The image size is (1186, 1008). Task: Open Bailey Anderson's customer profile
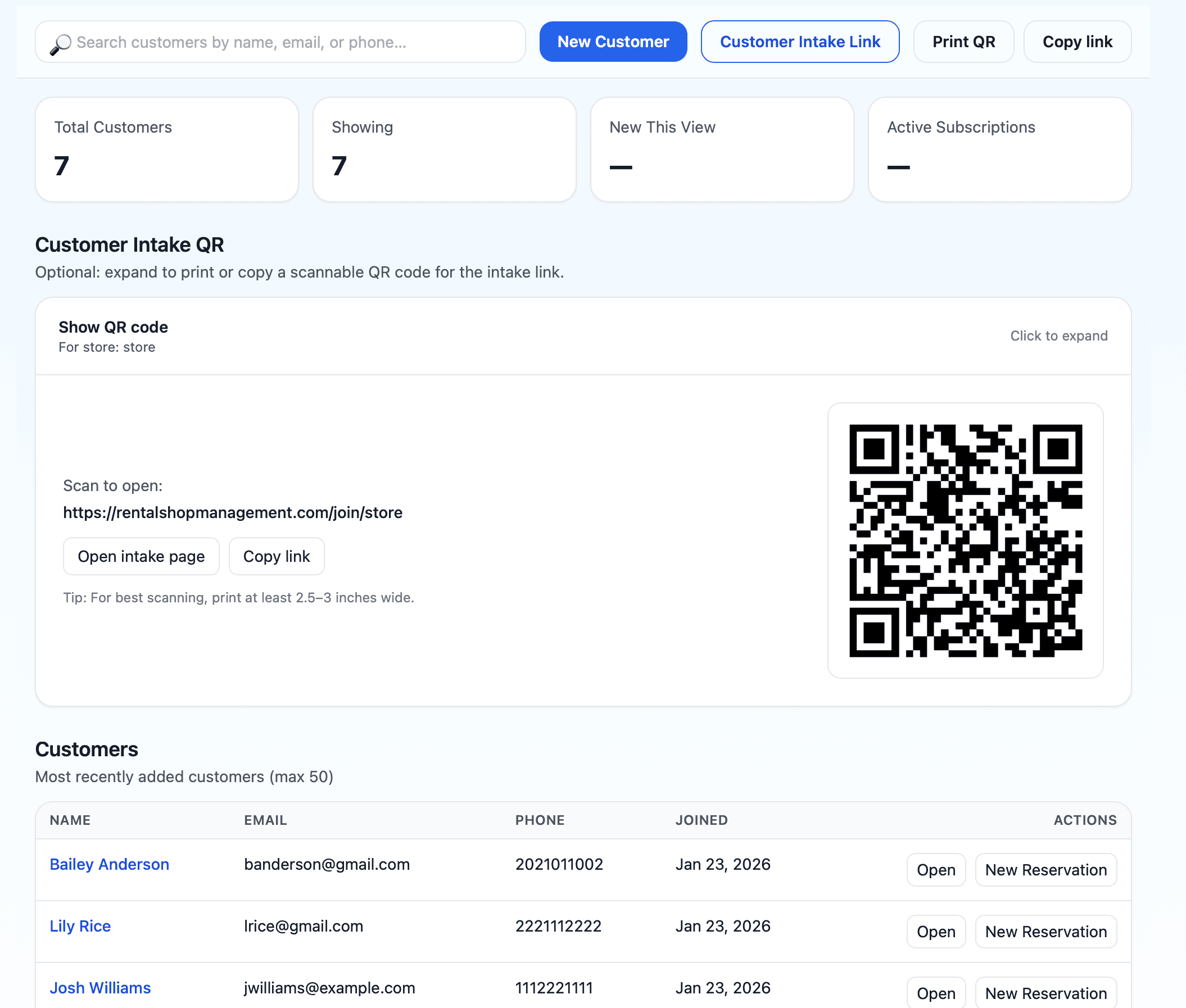click(109, 865)
